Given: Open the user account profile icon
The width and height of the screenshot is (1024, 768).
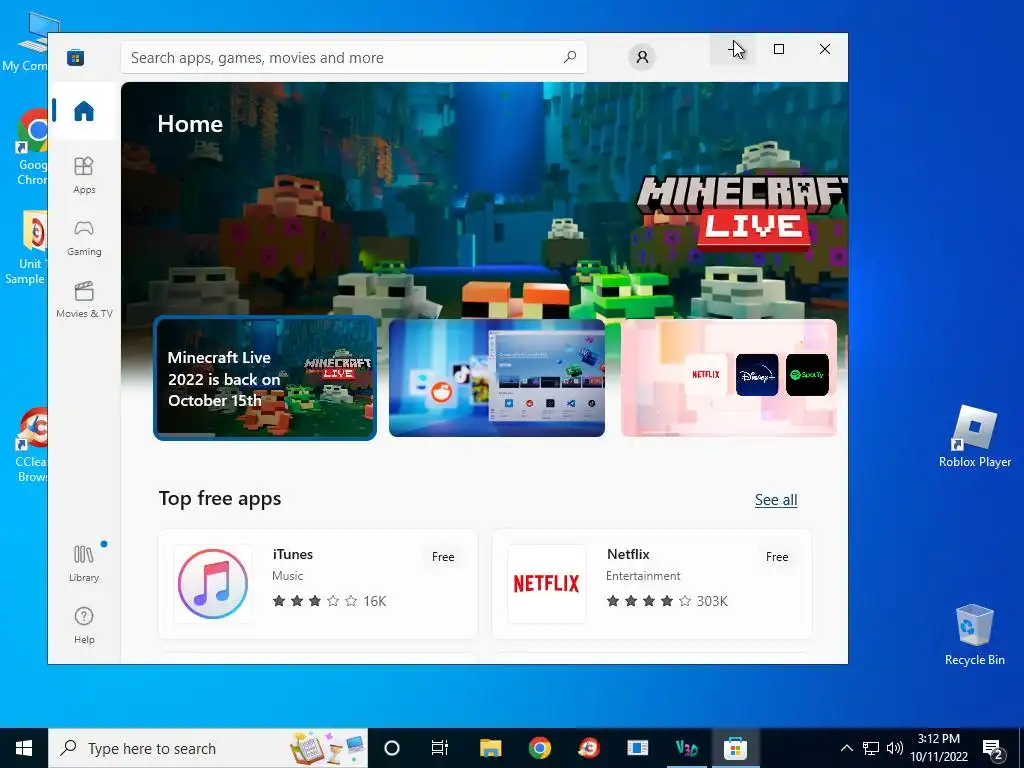Looking at the screenshot, I should [643, 57].
